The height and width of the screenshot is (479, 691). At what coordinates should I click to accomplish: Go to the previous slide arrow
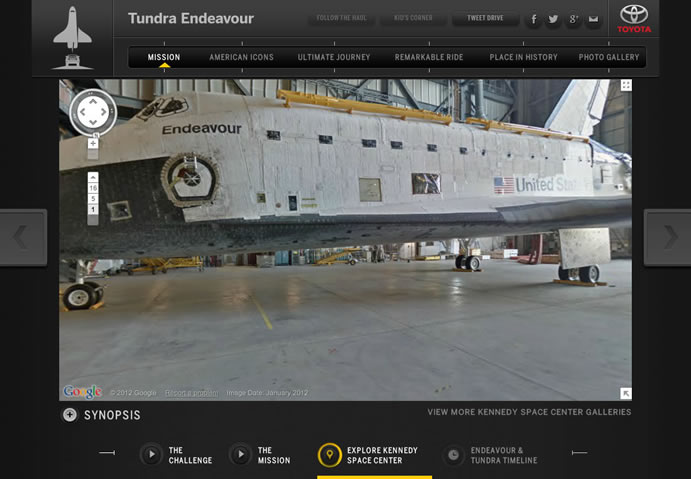click(x=22, y=237)
